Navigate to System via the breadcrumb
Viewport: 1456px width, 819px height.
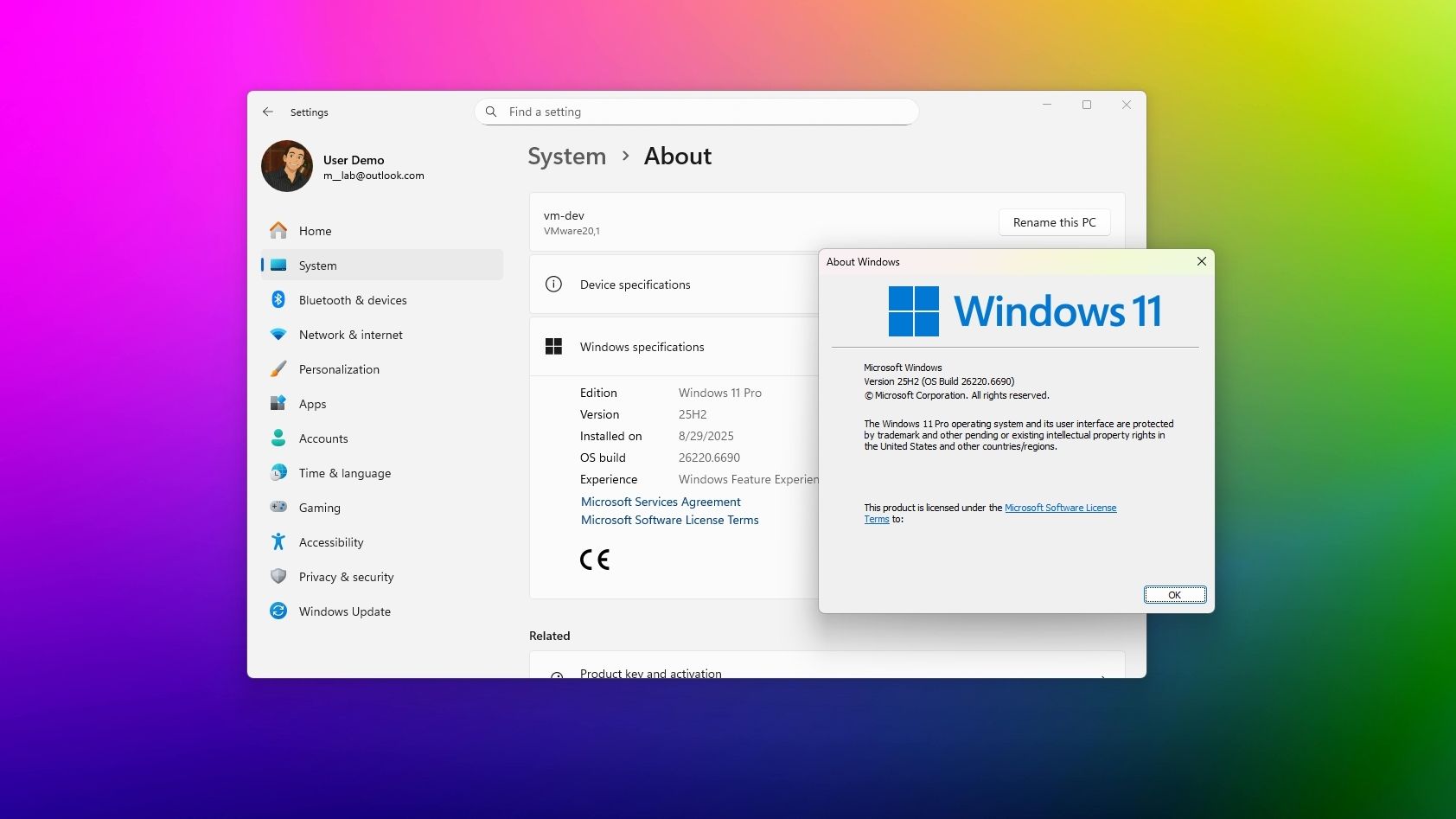[x=566, y=156]
